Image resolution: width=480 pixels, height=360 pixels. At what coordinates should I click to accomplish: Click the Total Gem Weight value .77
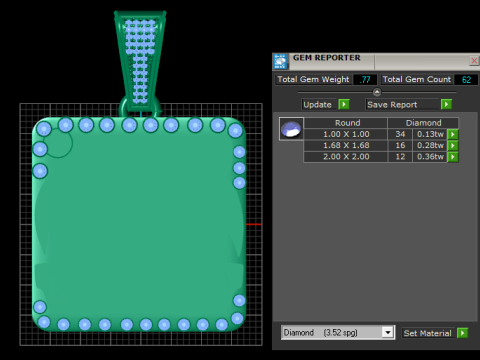(x=365, y=80)
